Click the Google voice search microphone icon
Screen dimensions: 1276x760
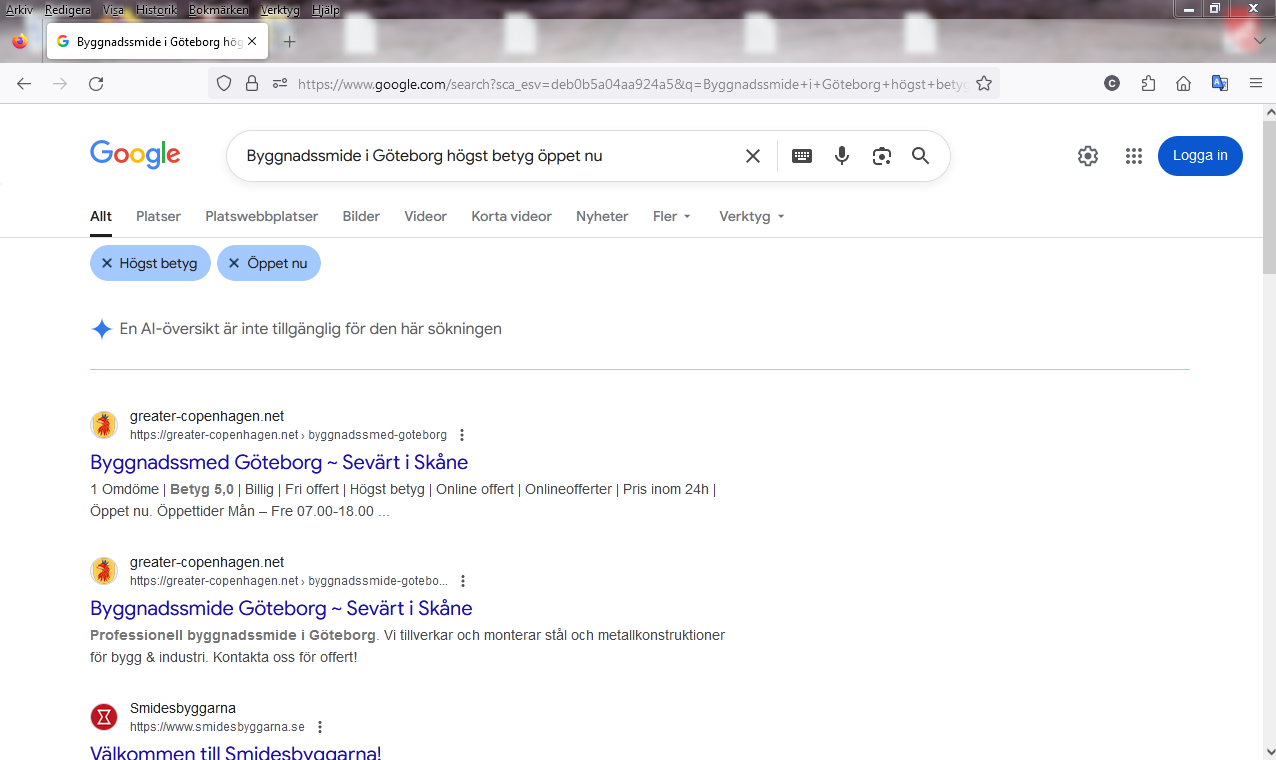[x=842, y=156]
